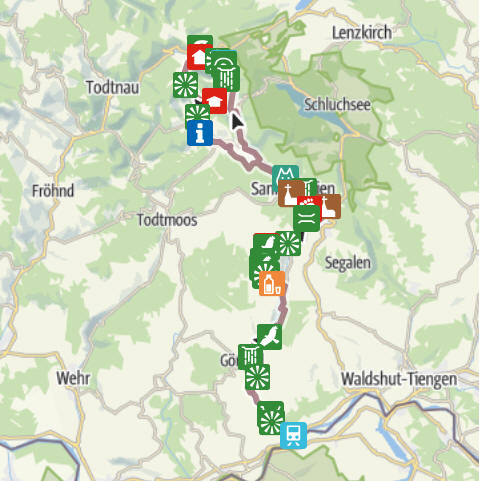Viewport: 479px width, 481px height.
Task: Click the green bridge marker icon
Action: [306, 218]
